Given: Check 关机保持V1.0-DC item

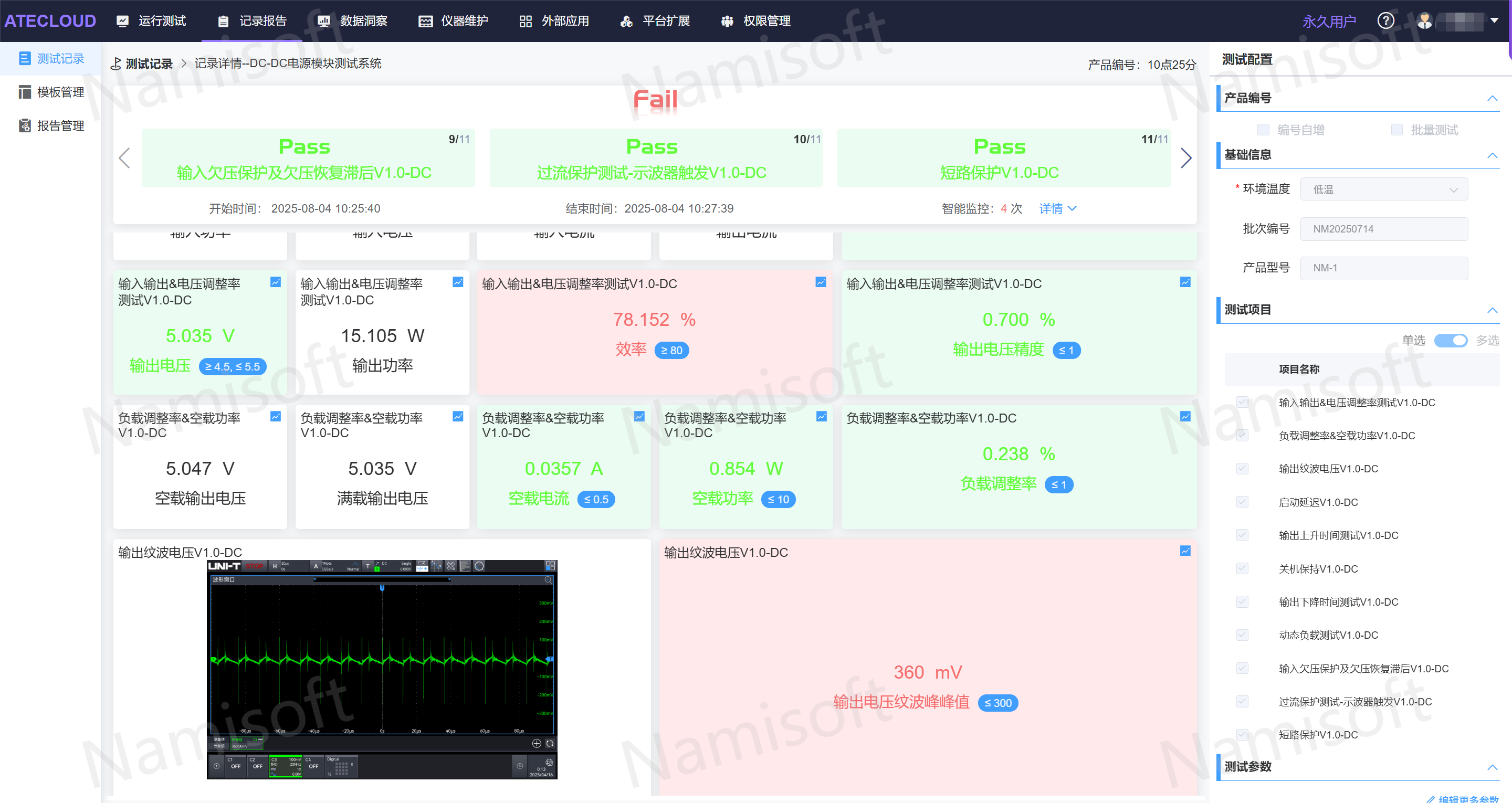Looking at the screenshot, I should click(x=1242, y=568).
